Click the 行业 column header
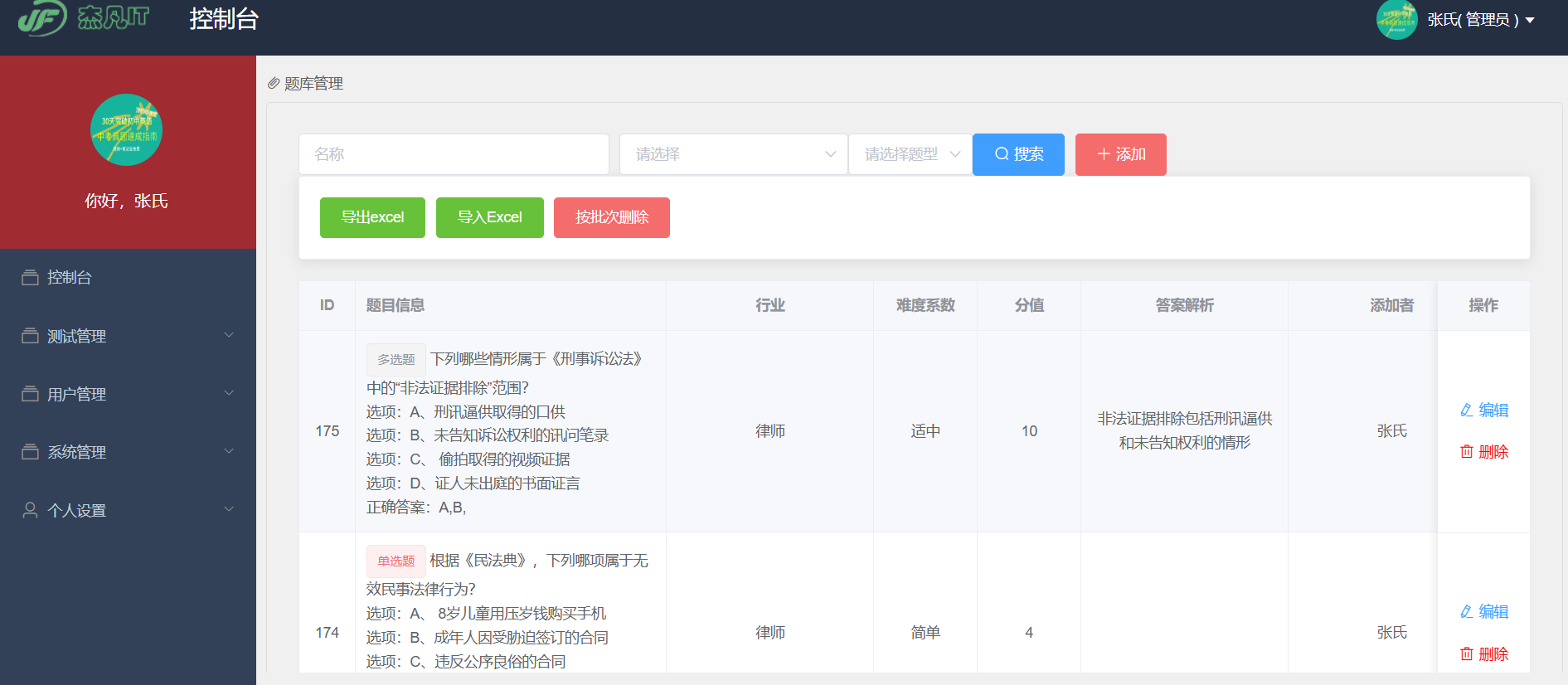Image resolution: width=1568 pixels, height=685 pixels. pos(770,305)
